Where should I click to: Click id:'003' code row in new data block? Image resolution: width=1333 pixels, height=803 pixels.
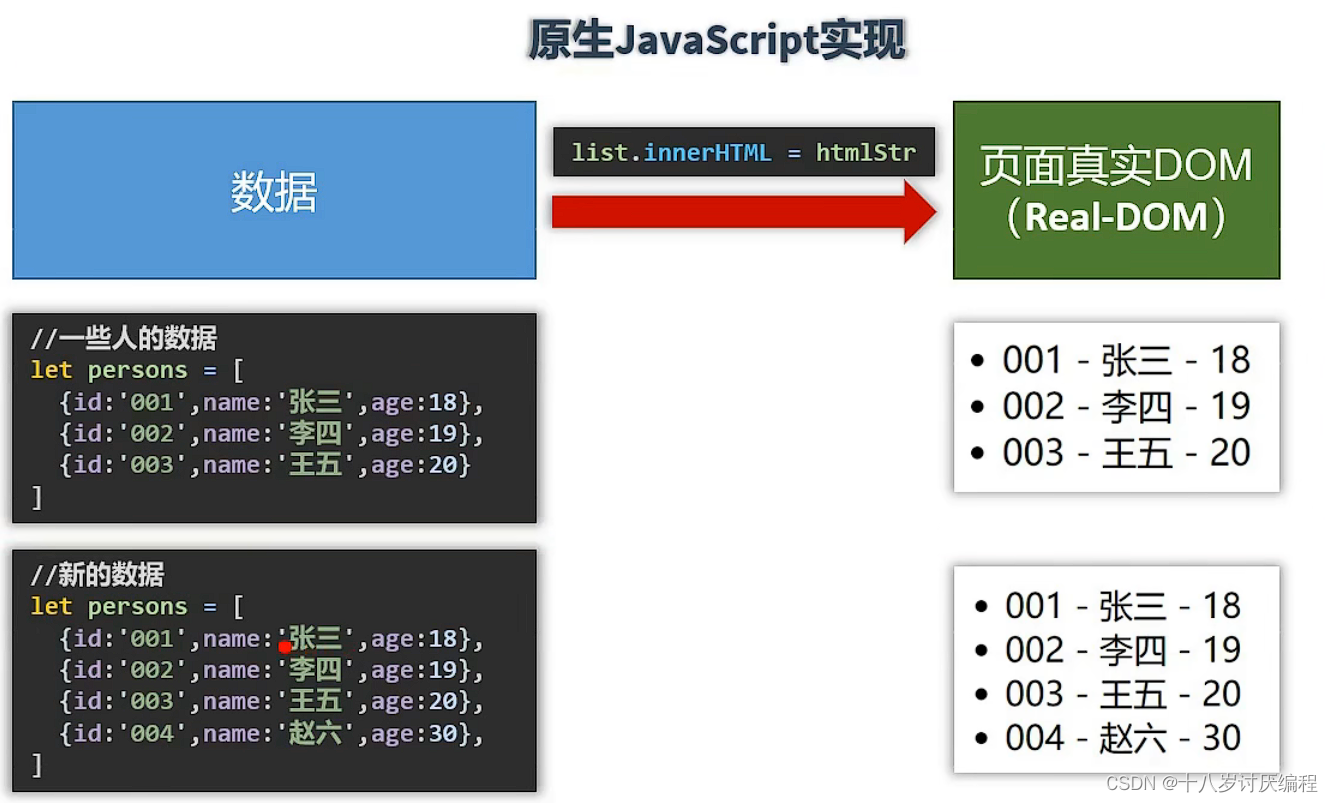271,702
